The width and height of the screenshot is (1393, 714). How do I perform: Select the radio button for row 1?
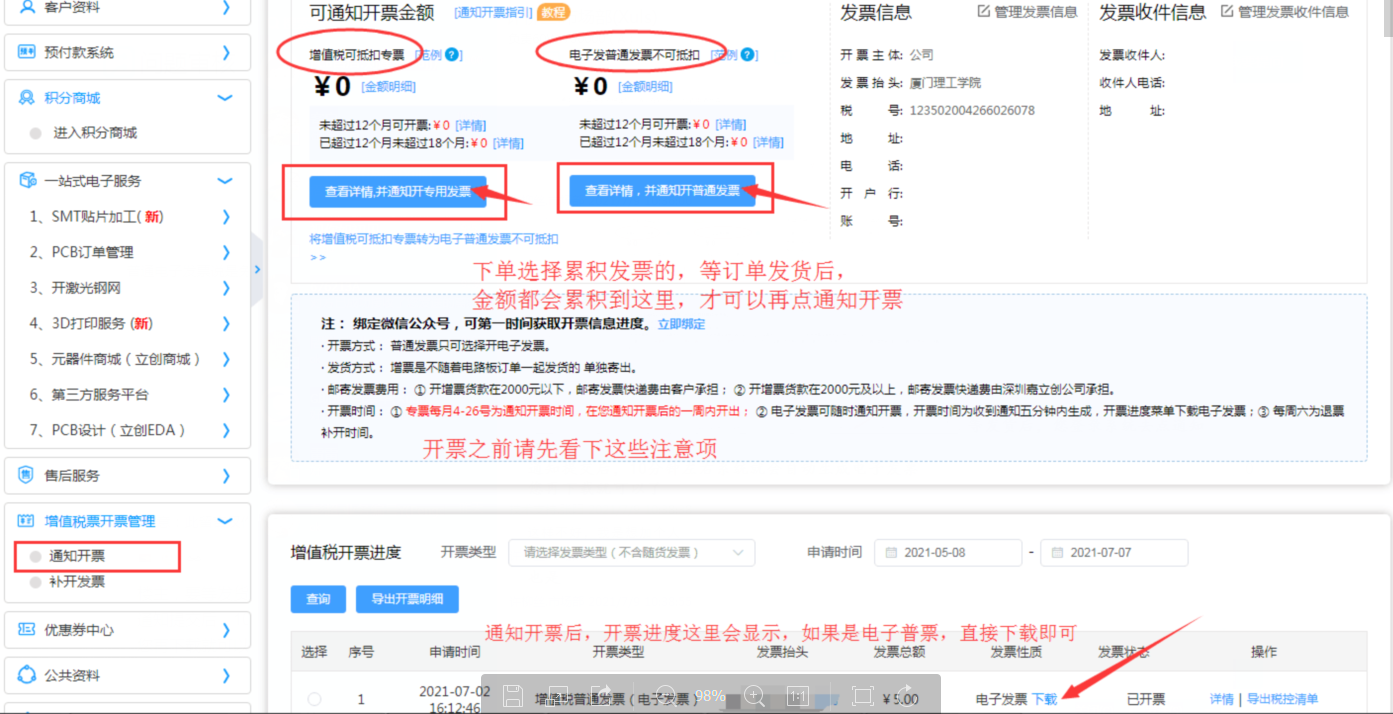315,699
